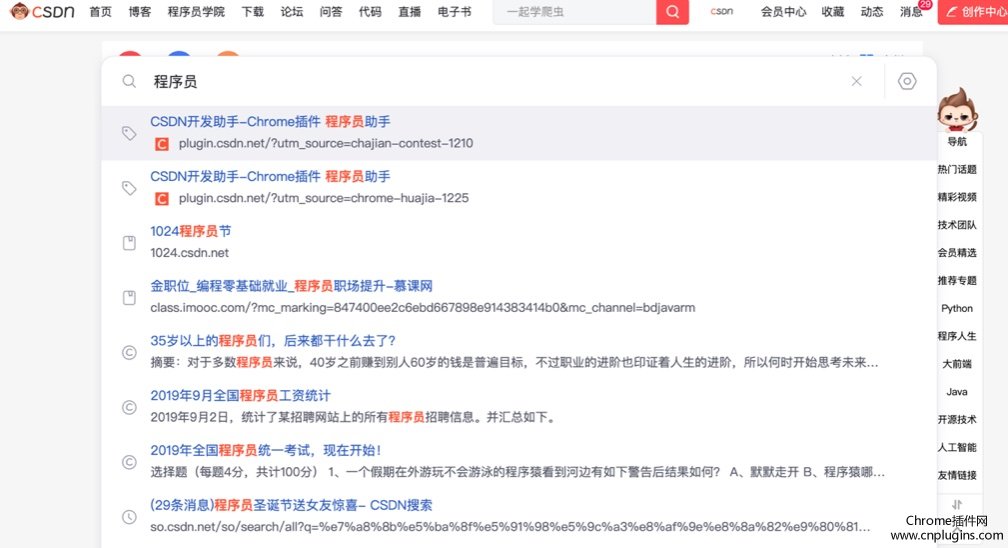Open 电子书 in top navigation
1008x548 pixels.
point(454,12)
